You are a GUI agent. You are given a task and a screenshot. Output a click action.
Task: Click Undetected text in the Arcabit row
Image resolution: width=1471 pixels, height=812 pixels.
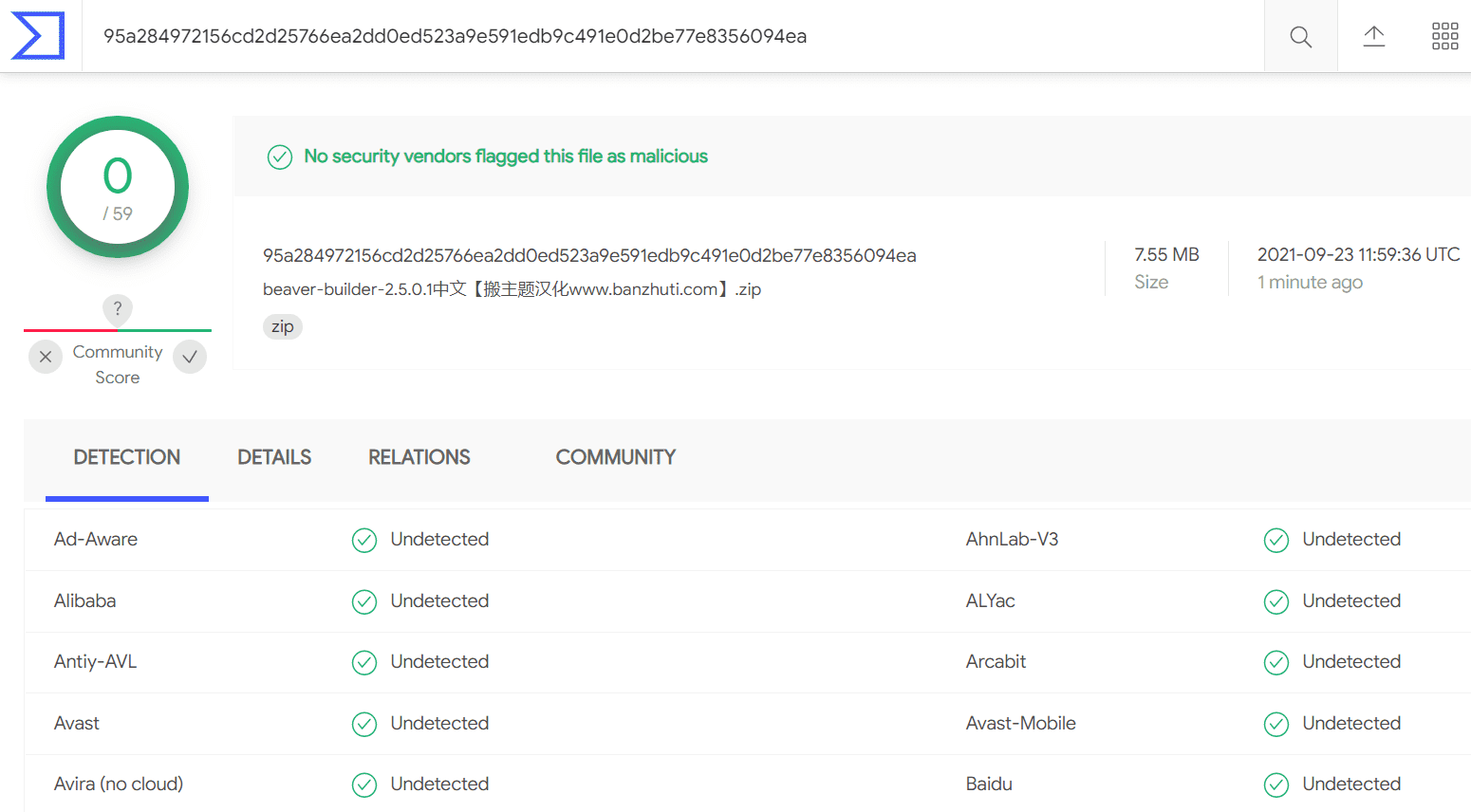[x=1351, y=661]
